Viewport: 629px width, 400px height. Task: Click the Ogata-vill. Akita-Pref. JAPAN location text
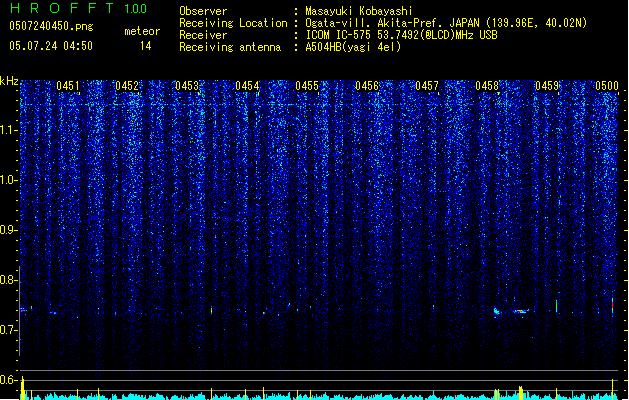(446, 23)
